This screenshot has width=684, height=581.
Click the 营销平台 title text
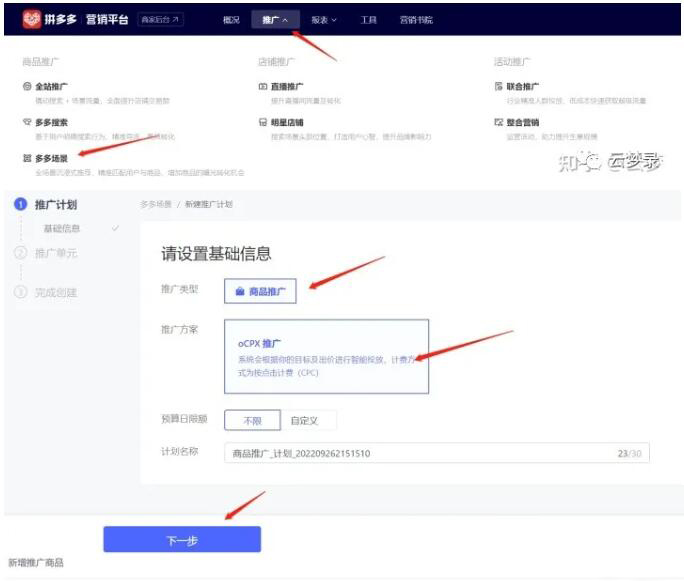107,19
